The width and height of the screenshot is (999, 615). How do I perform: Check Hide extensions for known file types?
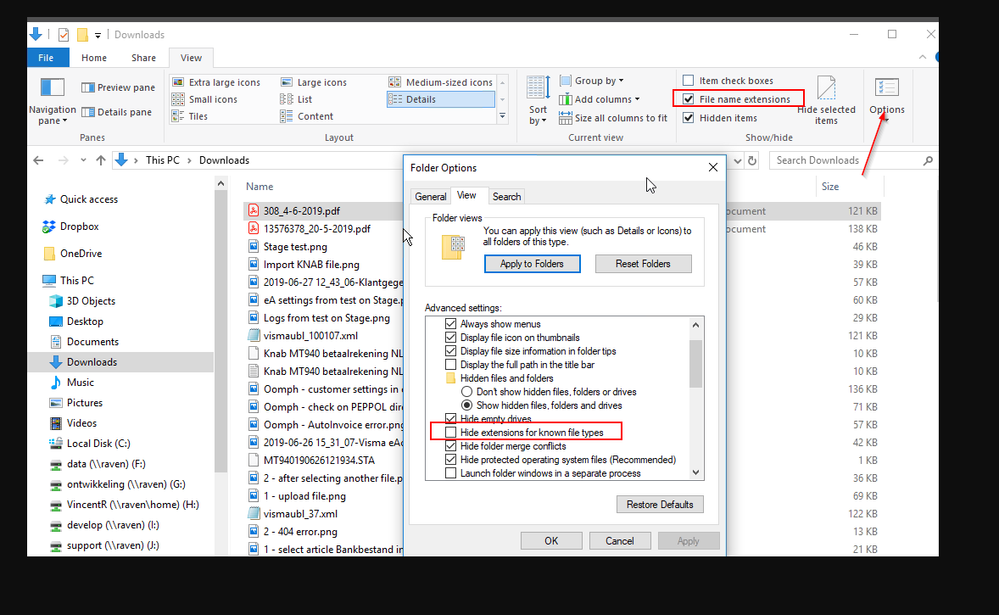point(450,432)
